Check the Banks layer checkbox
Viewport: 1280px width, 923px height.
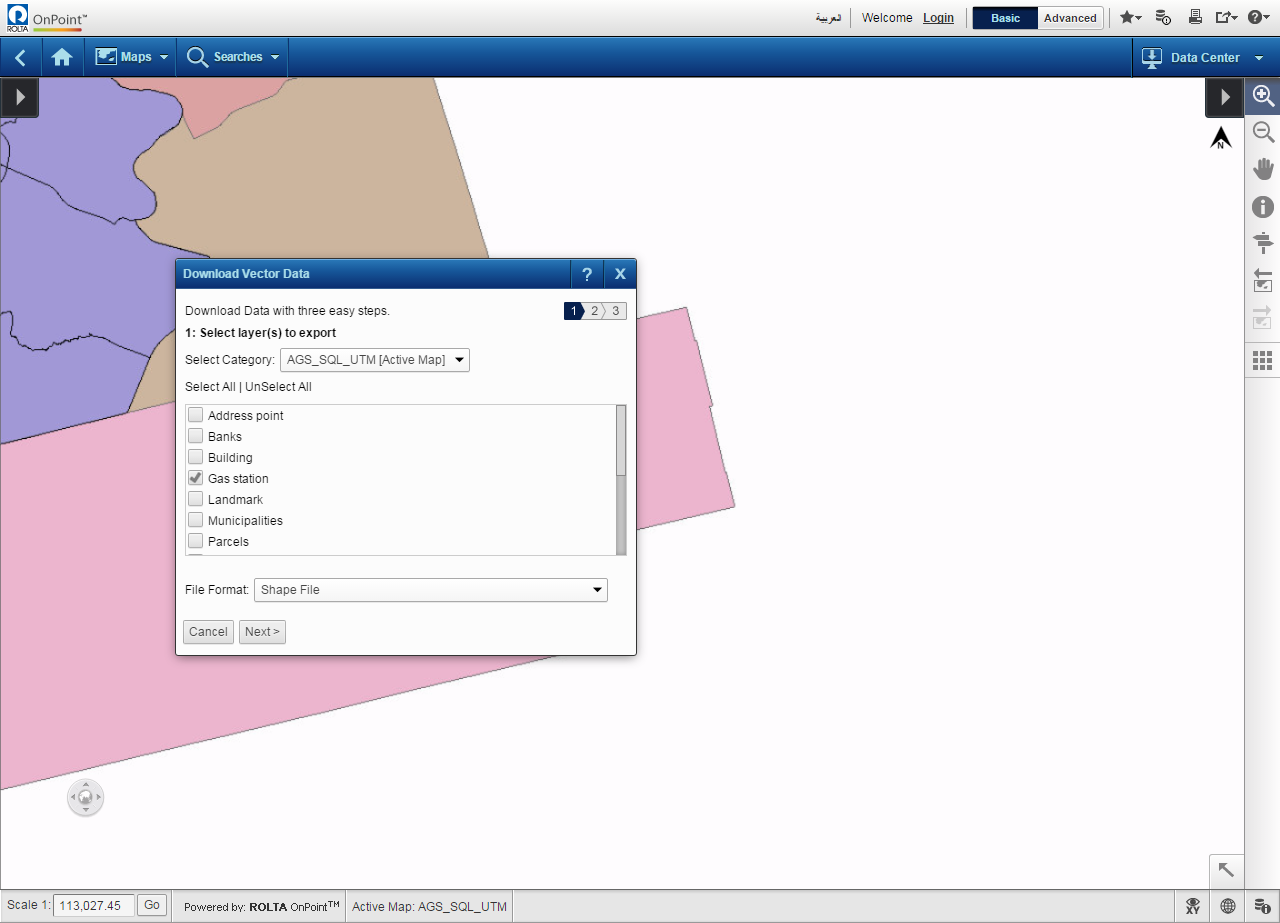[196, 437]
